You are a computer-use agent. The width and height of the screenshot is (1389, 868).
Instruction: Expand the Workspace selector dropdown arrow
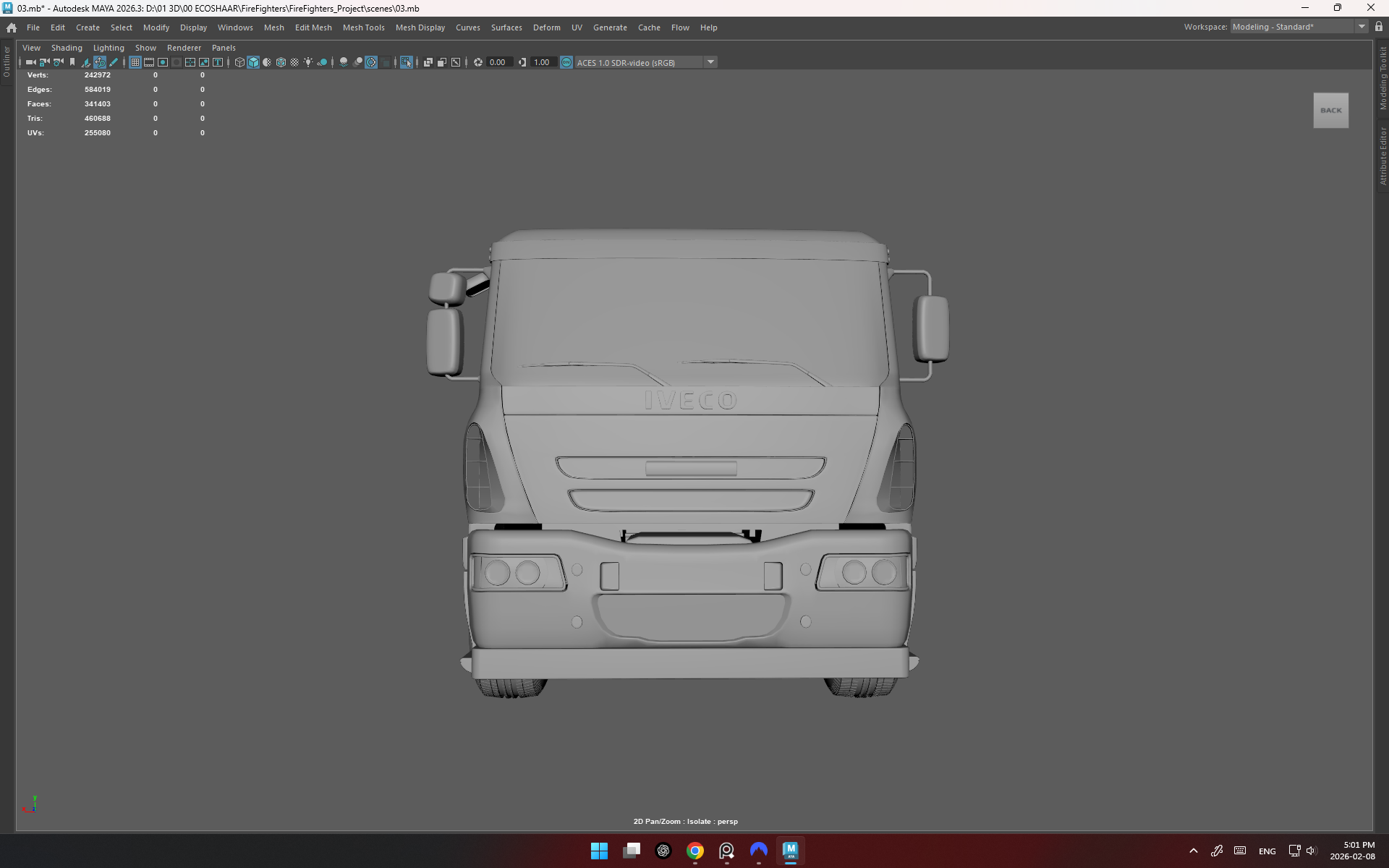pos(1362,27)
